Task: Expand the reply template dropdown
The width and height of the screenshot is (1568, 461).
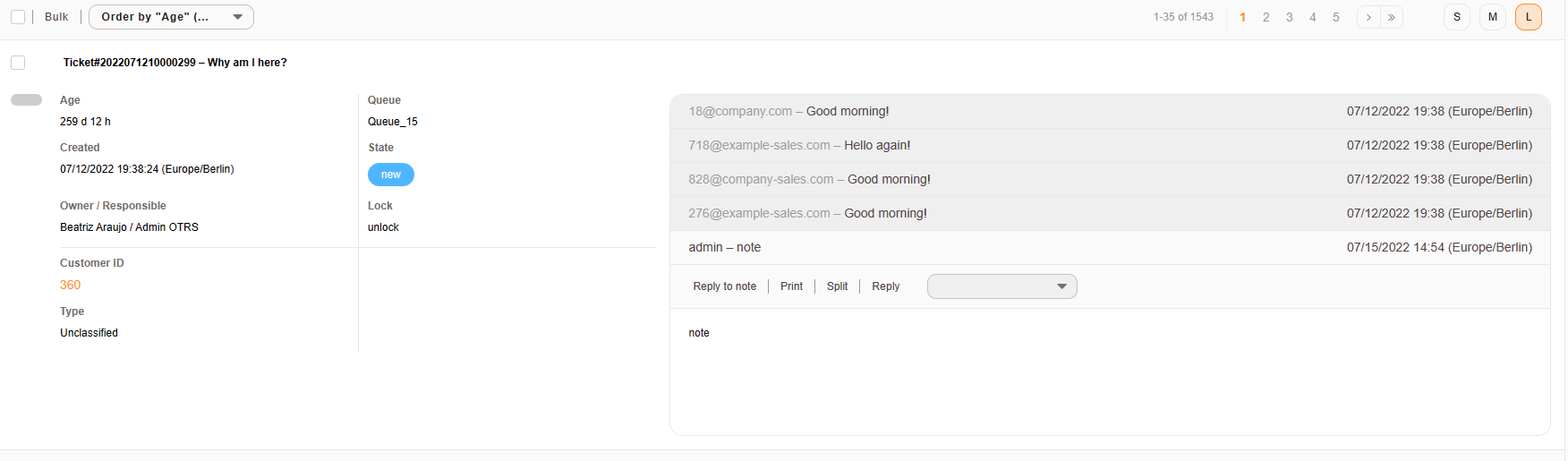Action: tap(1001, 286)
